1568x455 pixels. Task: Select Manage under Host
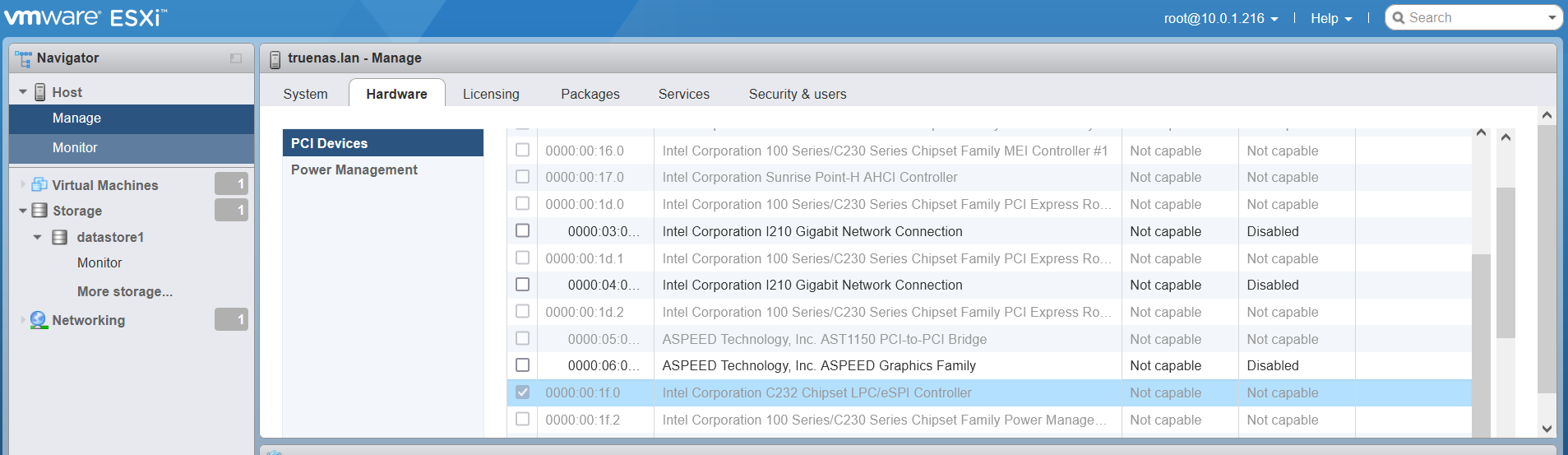pyautogui.click(x=132, y=118)
